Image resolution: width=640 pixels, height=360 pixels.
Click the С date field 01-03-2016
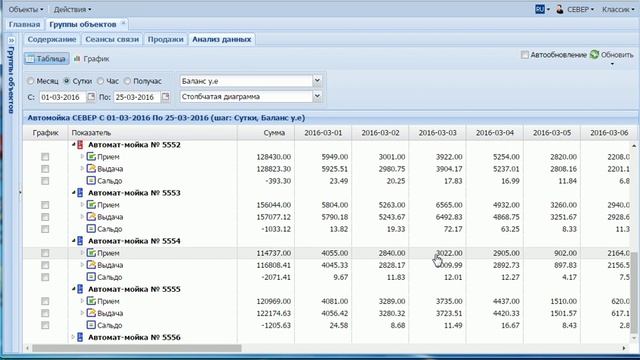62,97
